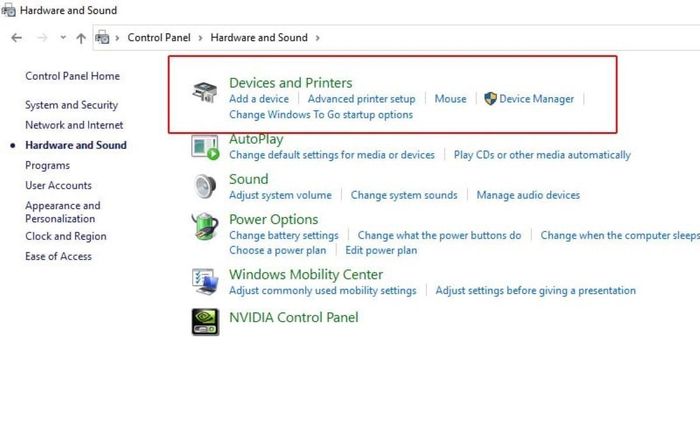Viewport: 700px width, 438px height.
Task: Adjust commonly used mobility settings
Action: (323, 291)
